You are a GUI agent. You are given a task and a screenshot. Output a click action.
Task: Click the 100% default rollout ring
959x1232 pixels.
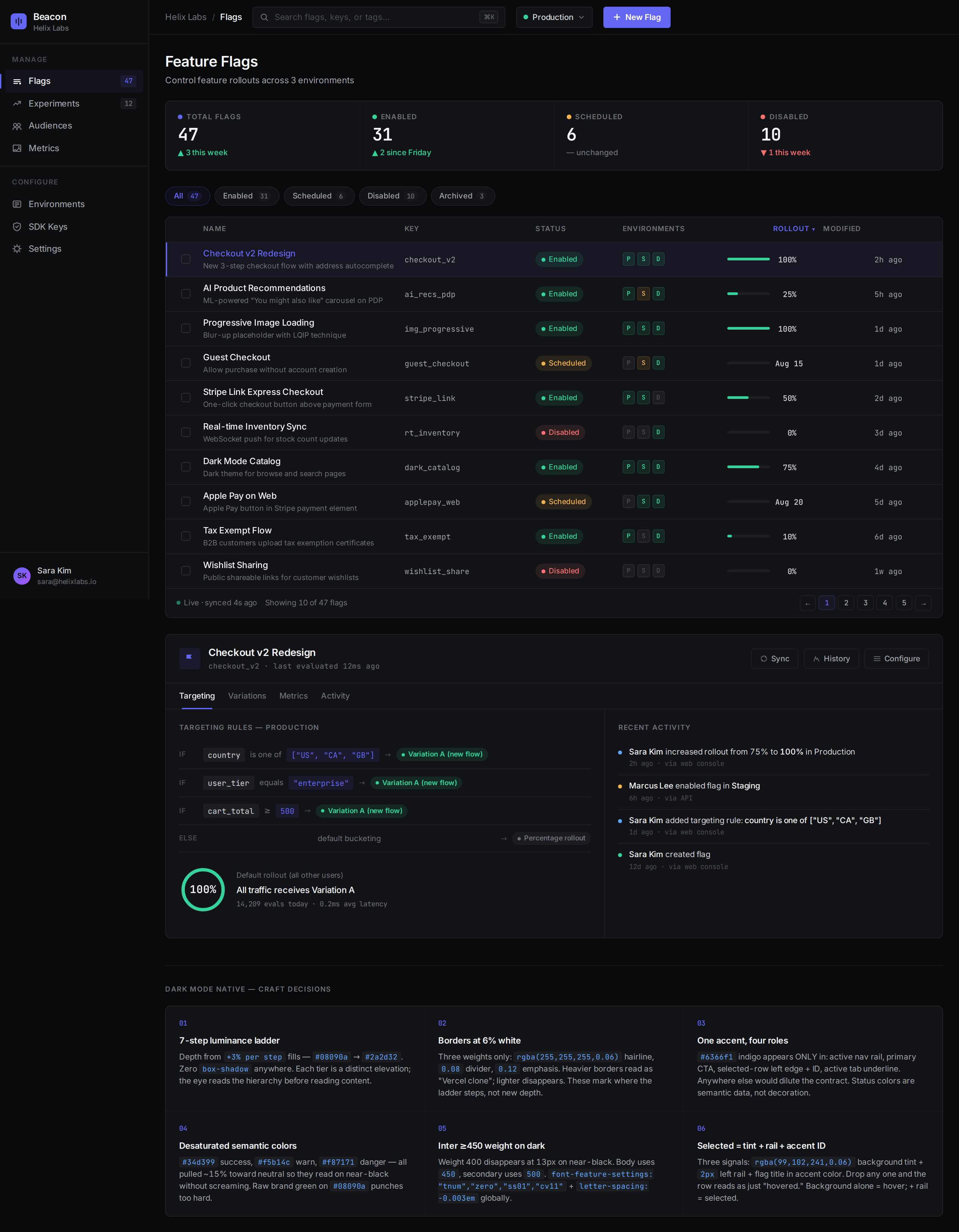(x=203, y=890)
